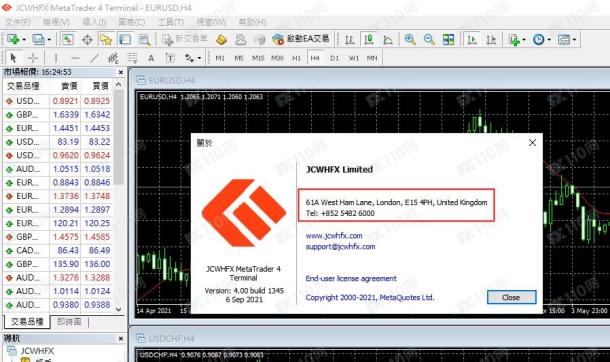Click the support@jcwhfx.com email link
This screenshot has width=610, height=362.
pyautogui.click(x=340, y=247)
